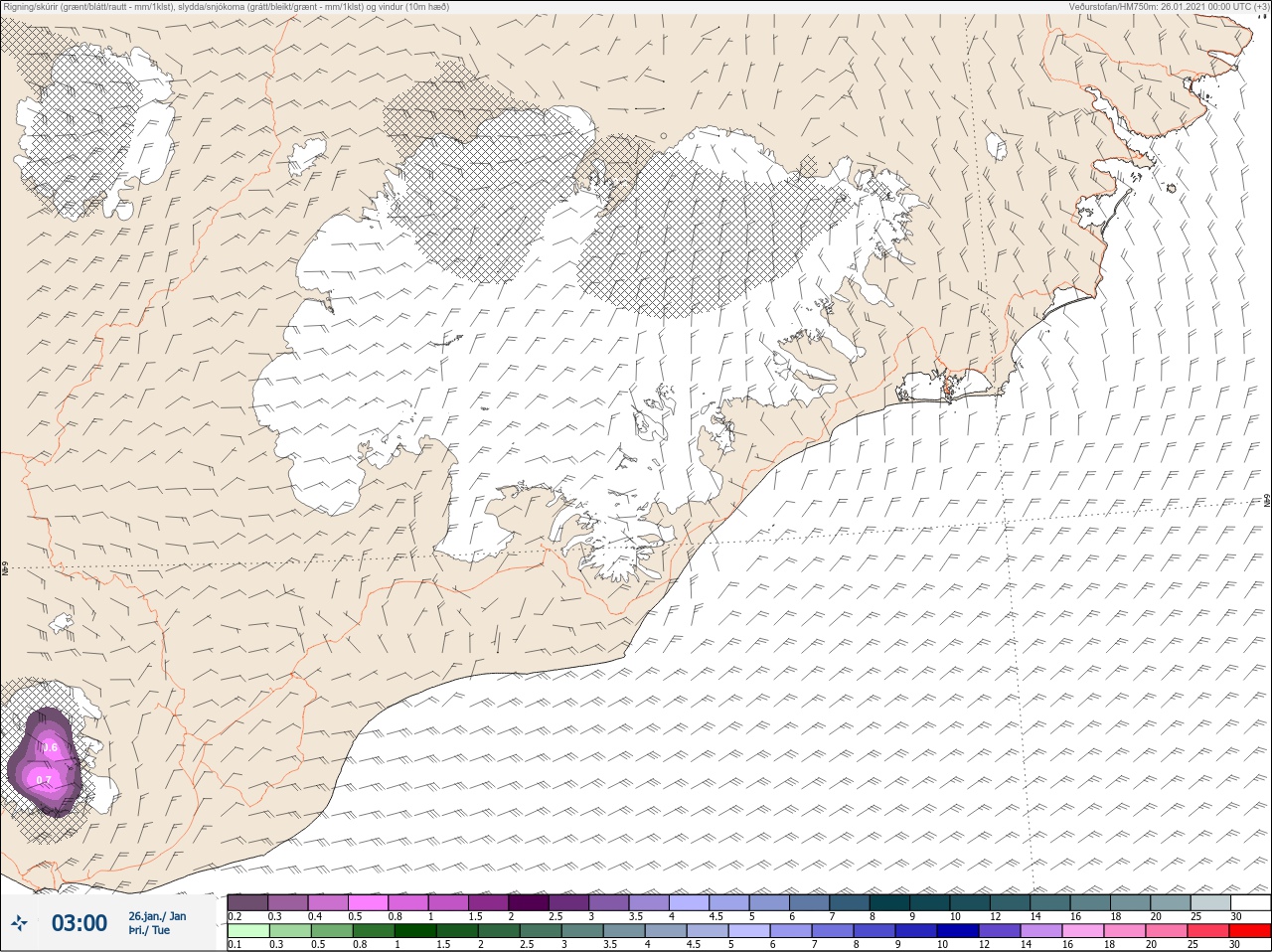Select the bottom legend swatch between 0.1 and 0.3
The width and height of the screenshot is (1272, 952).
coord(247,931)
